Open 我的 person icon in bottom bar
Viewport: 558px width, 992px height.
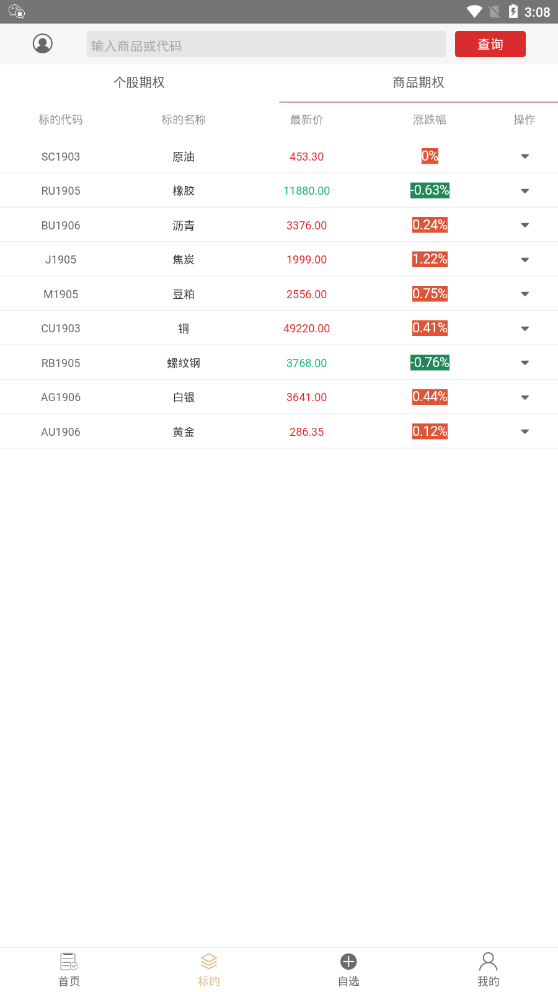pyautogui.click(x=488, y=962)
